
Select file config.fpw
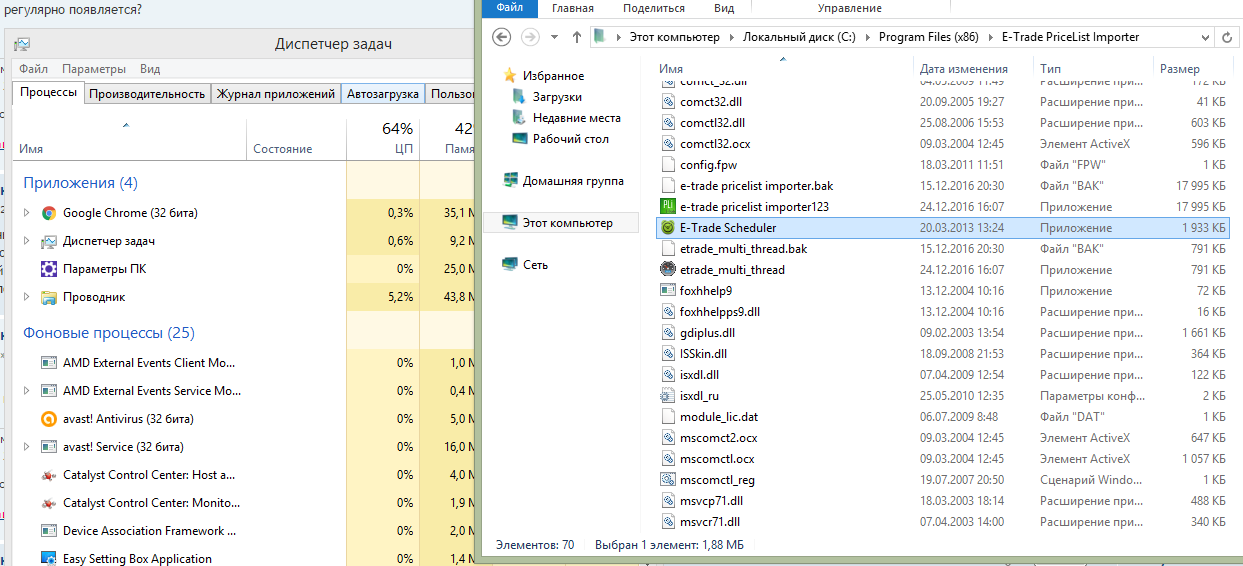pyautogui.click(x=708, y=165)
